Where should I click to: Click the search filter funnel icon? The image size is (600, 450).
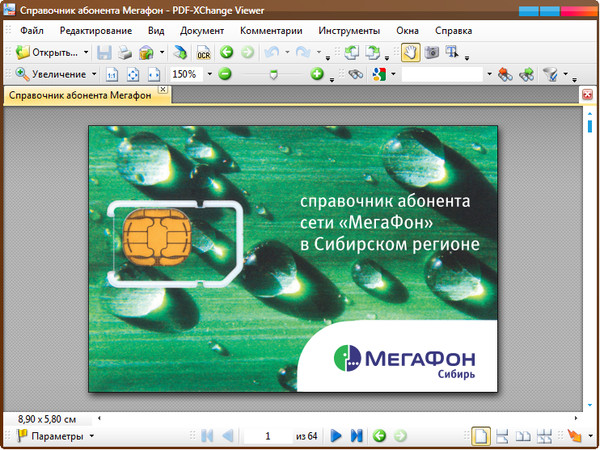551,74
